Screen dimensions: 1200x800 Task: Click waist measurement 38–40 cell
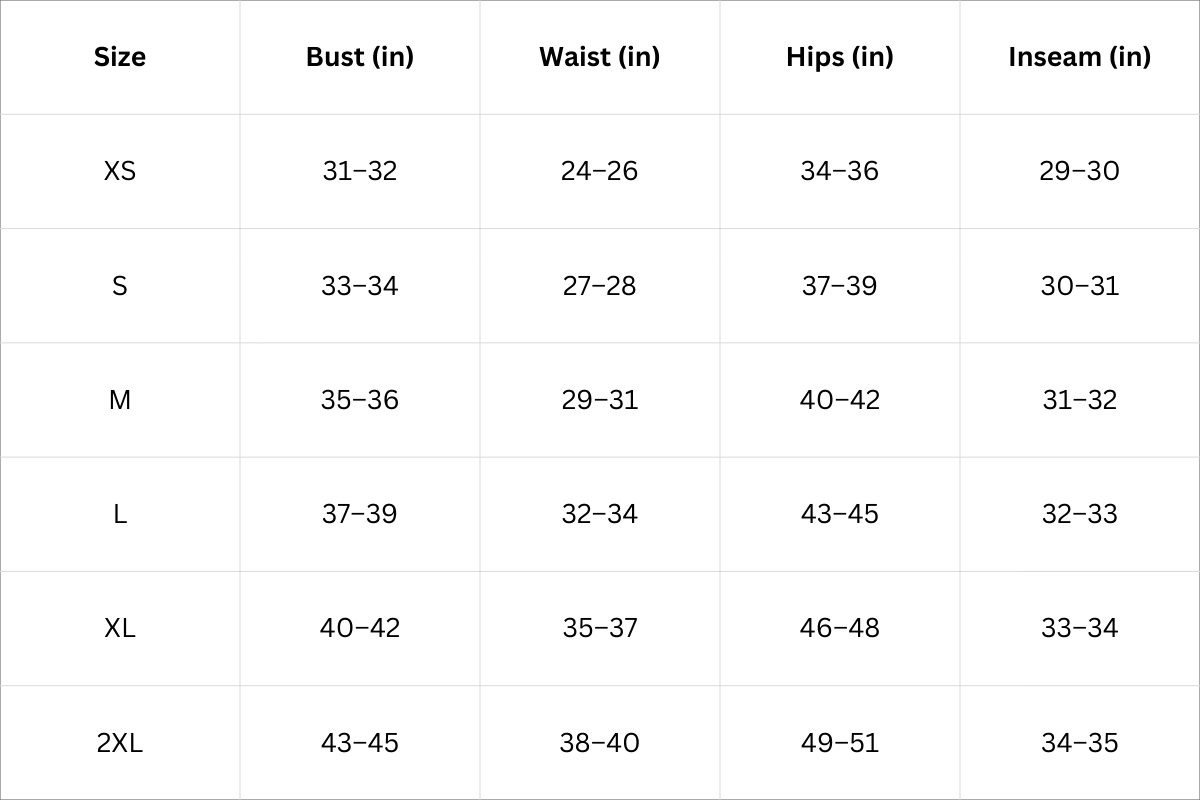600,743
